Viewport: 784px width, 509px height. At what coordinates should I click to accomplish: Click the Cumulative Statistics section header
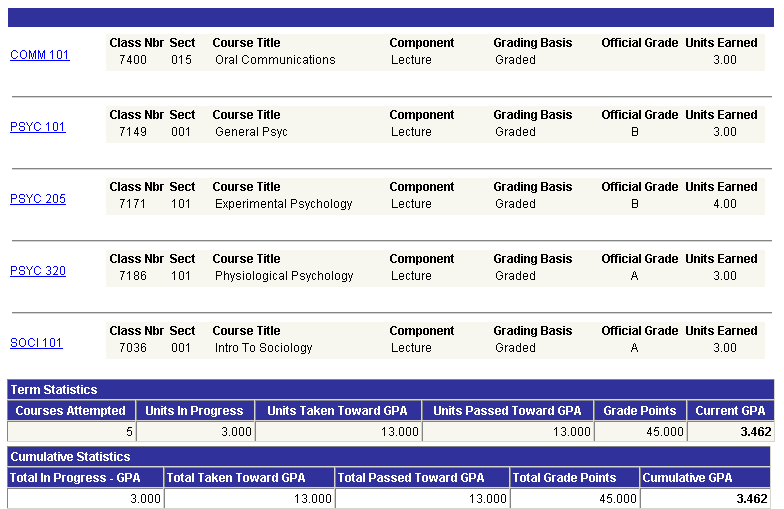70,457
